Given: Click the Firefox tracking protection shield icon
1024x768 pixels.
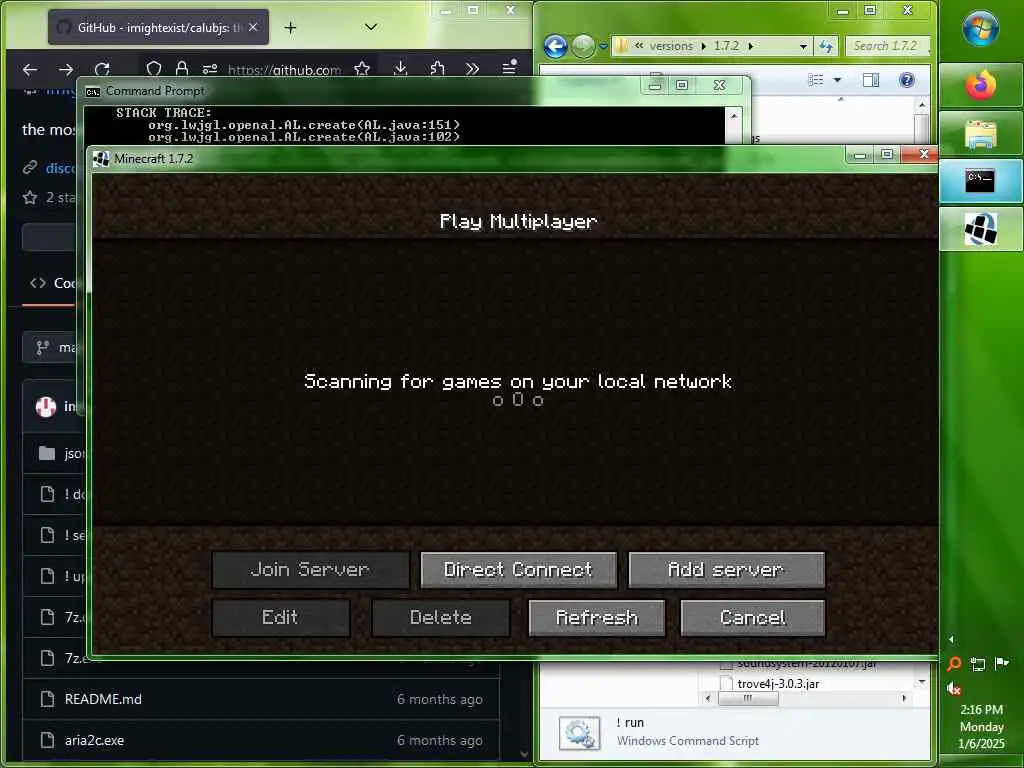Looking at the screenshot, I should tap(153, 69).
